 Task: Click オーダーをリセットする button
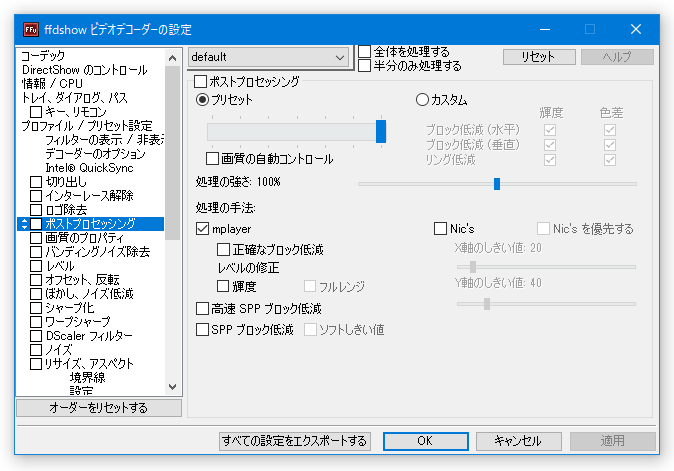point(99,407)
